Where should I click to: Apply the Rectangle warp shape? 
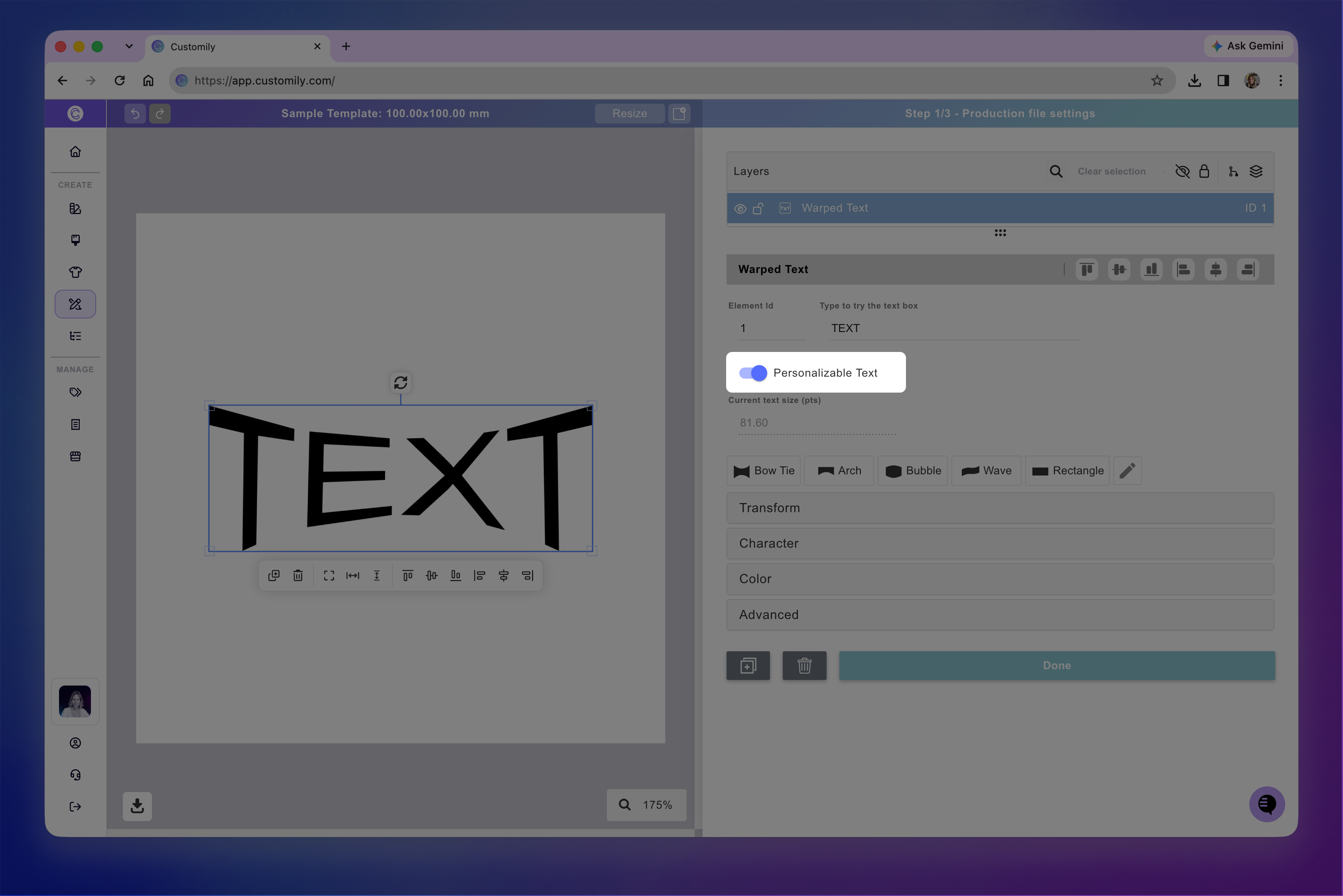pos(1067,471)
